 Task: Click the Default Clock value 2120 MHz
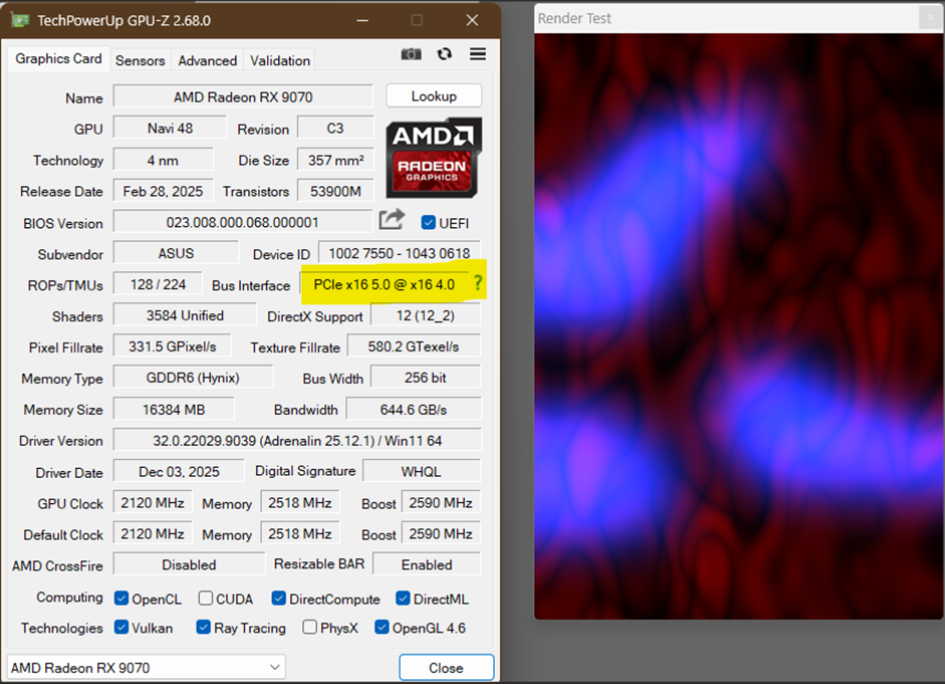[x=152, y=534]
